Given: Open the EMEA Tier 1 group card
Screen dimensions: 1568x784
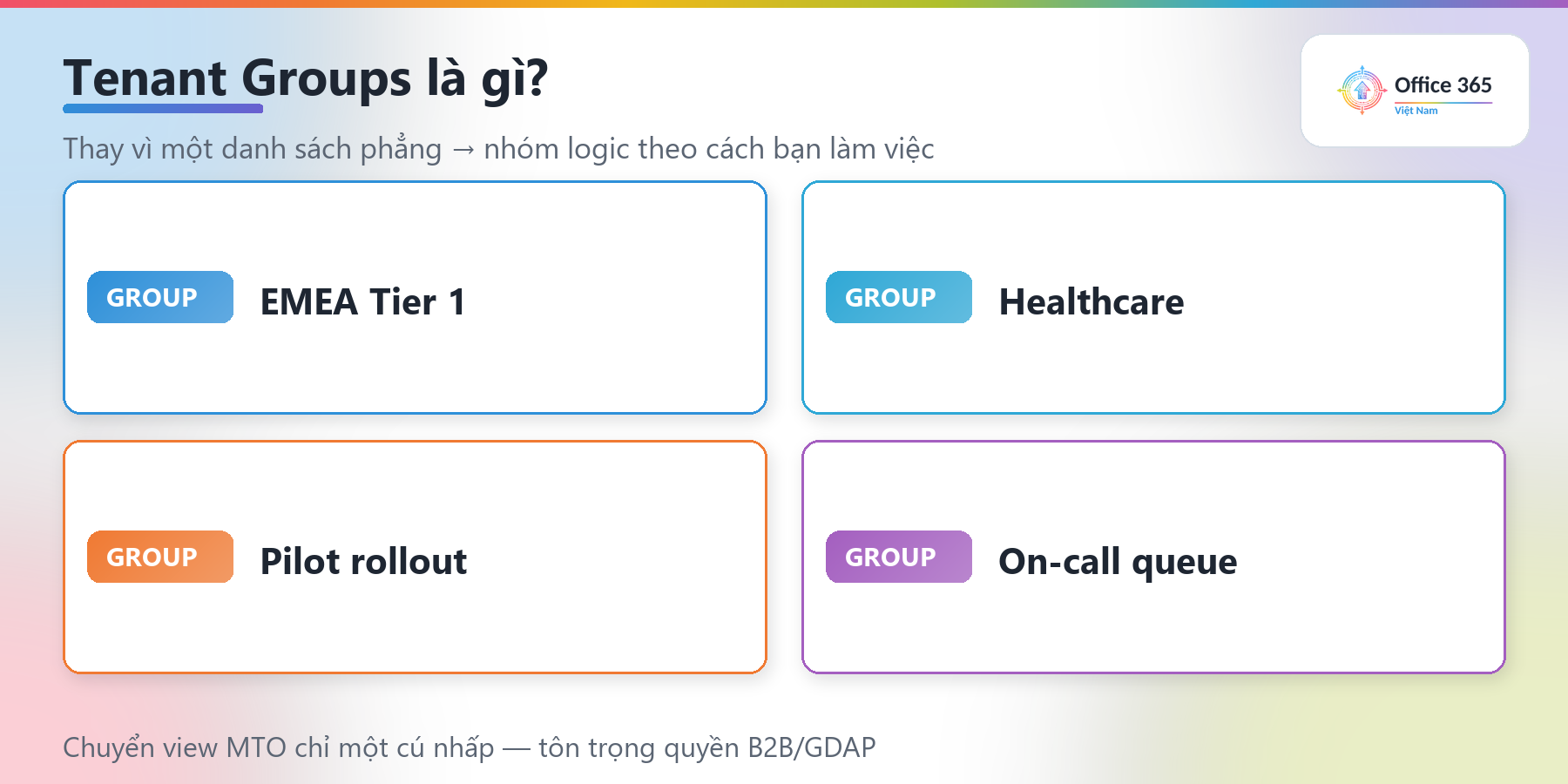Looking at the screenshot, I should point(415,297).
